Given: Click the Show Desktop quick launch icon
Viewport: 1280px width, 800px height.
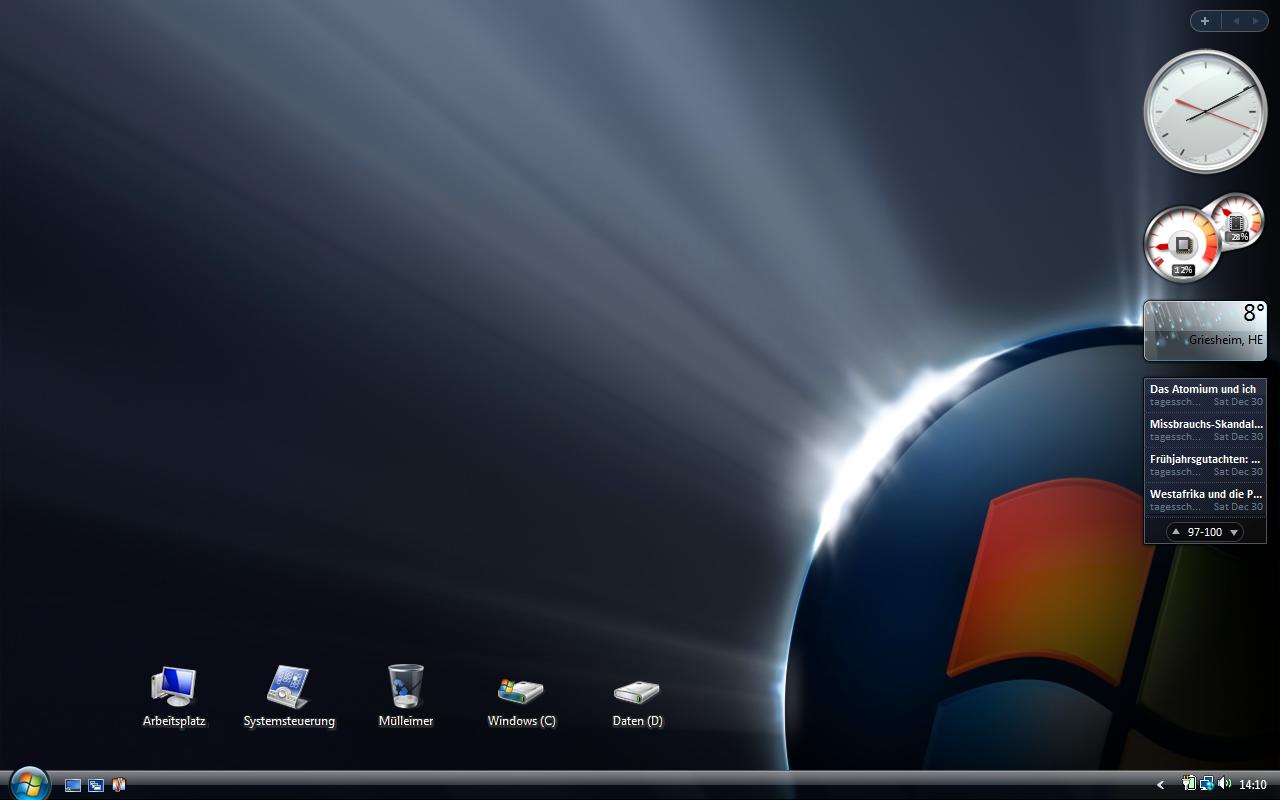Looking at the screenshot, I should tap(73, 785).
